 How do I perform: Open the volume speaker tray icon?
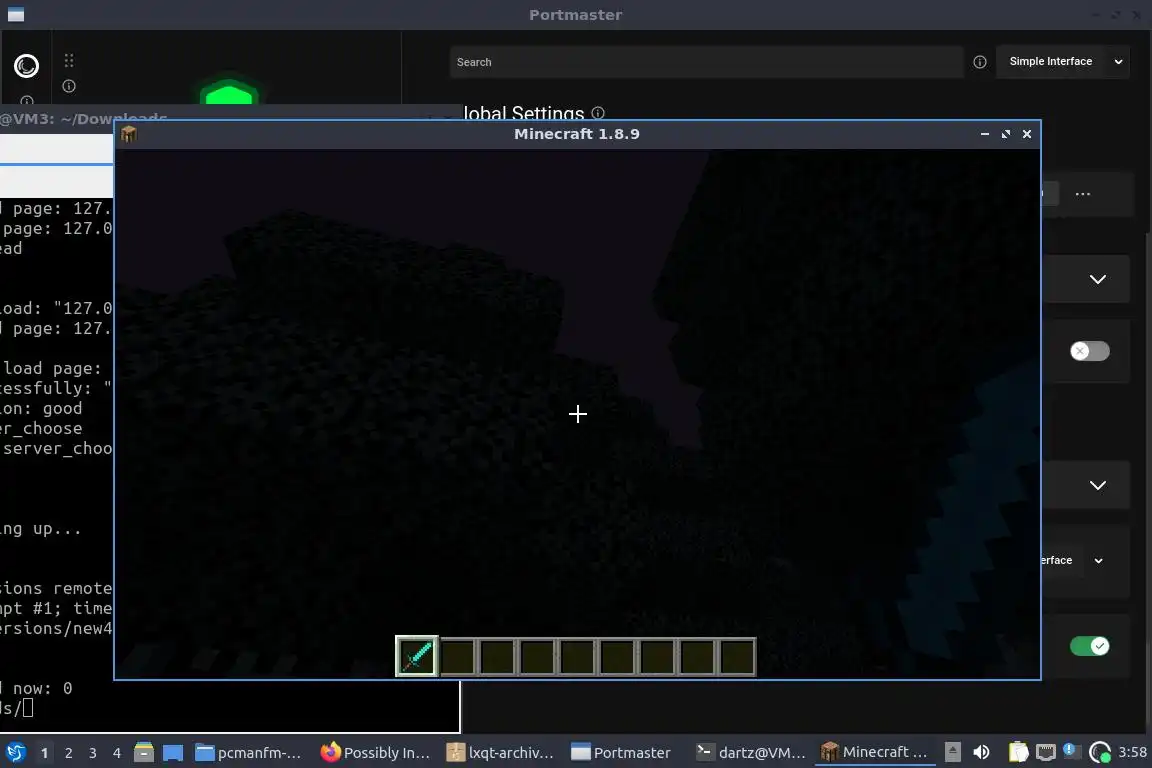point(981,752)
